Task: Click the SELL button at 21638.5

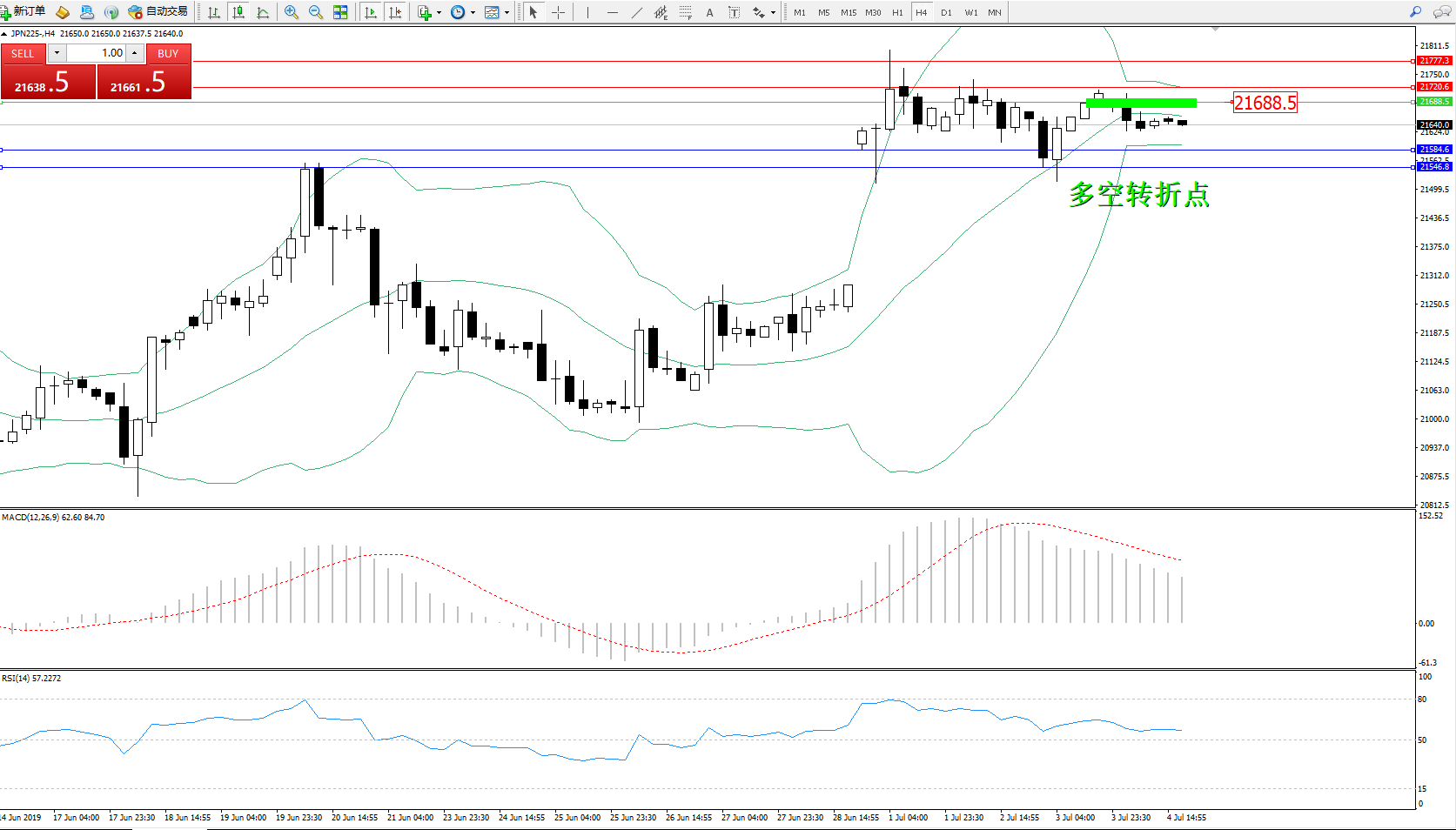Action: pos(48,82)
